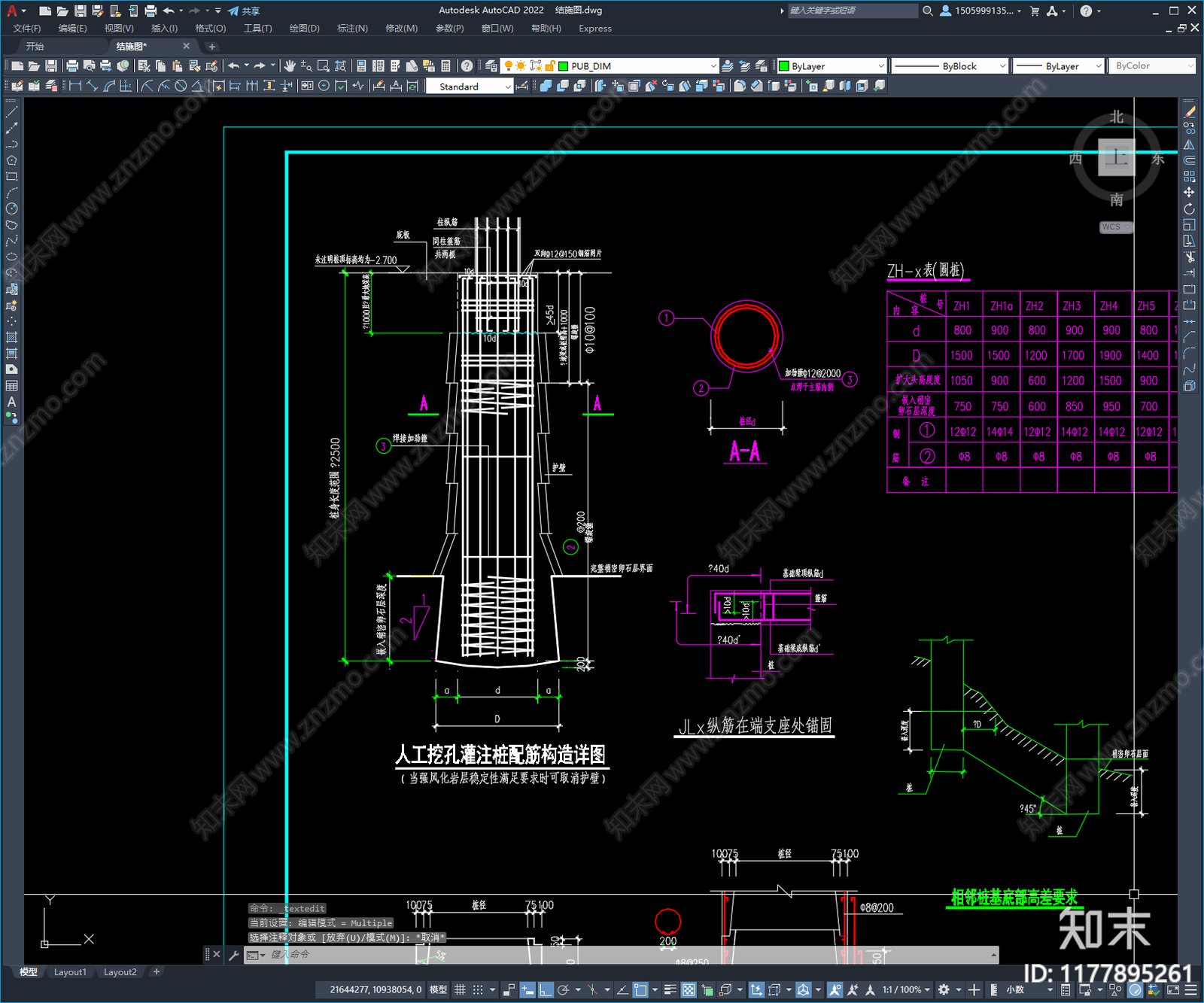1204x1003 pixels.
Task: Toggle transparency display in status bar
Action: pos(688,989)
